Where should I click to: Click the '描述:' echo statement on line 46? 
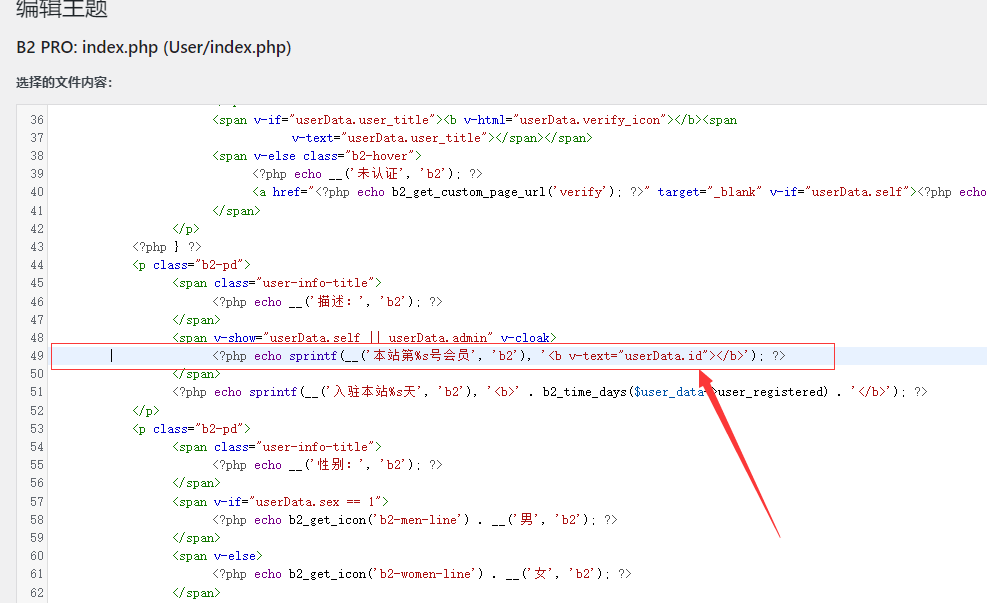pos(326,301)
